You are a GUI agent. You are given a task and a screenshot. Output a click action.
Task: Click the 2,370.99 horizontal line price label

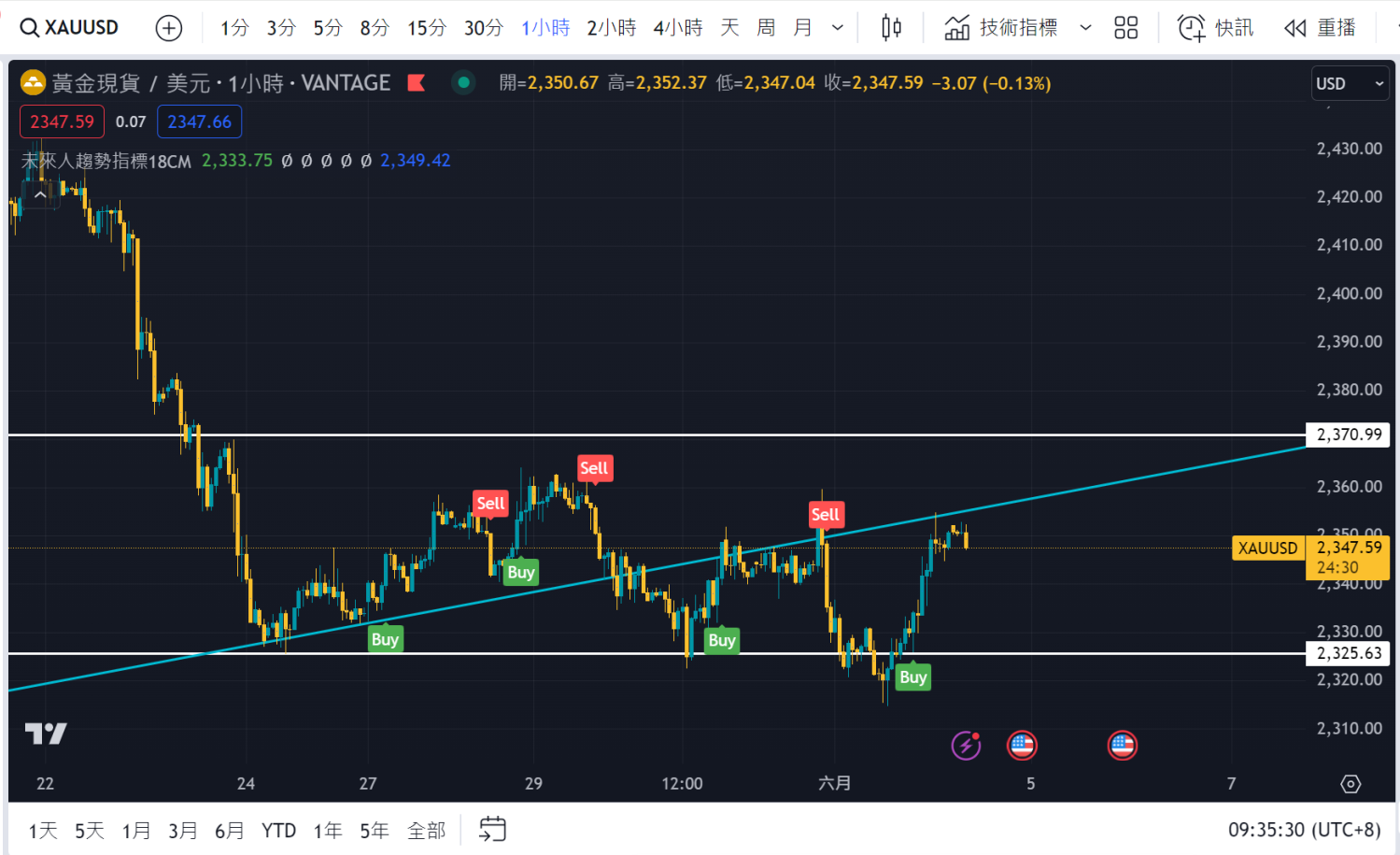pyautogui.click(x=1349, y=435)
